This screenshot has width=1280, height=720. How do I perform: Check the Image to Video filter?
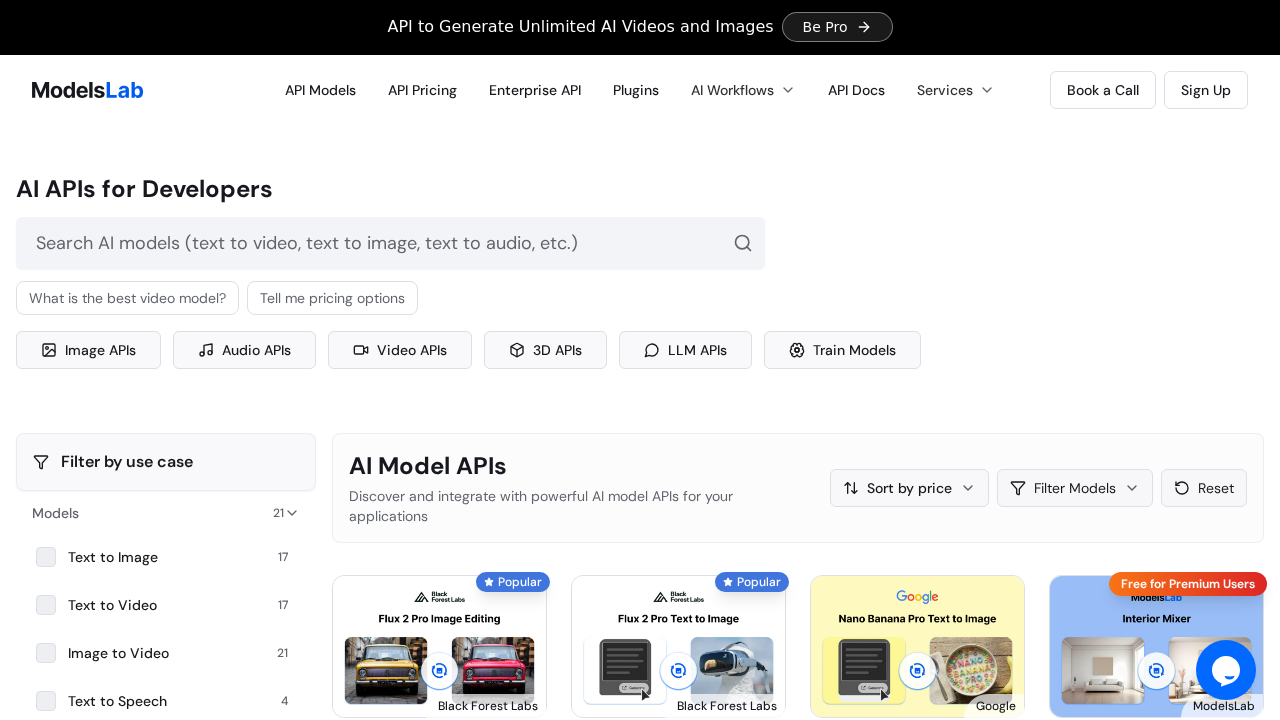tap(46, 653)
